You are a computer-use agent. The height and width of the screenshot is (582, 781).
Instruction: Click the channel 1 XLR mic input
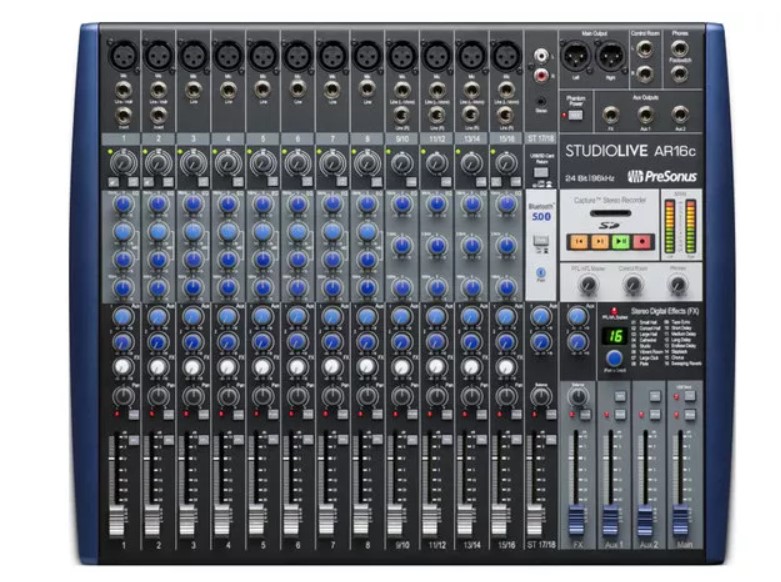[x=124, y=55]
